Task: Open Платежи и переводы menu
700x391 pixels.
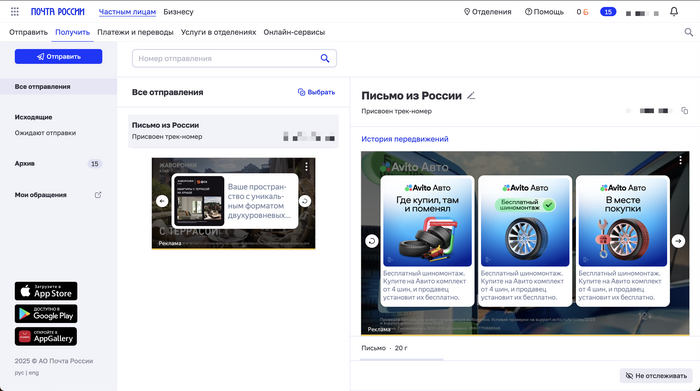Action: pos(135,32)
